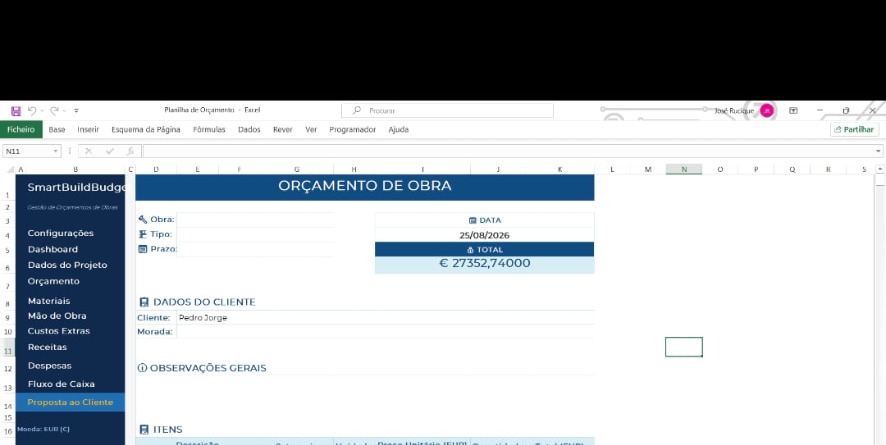This screenshot has width=886, height=445.
Task: Open Proposta ao Cliente sidebar link
Action: [70, 402]
